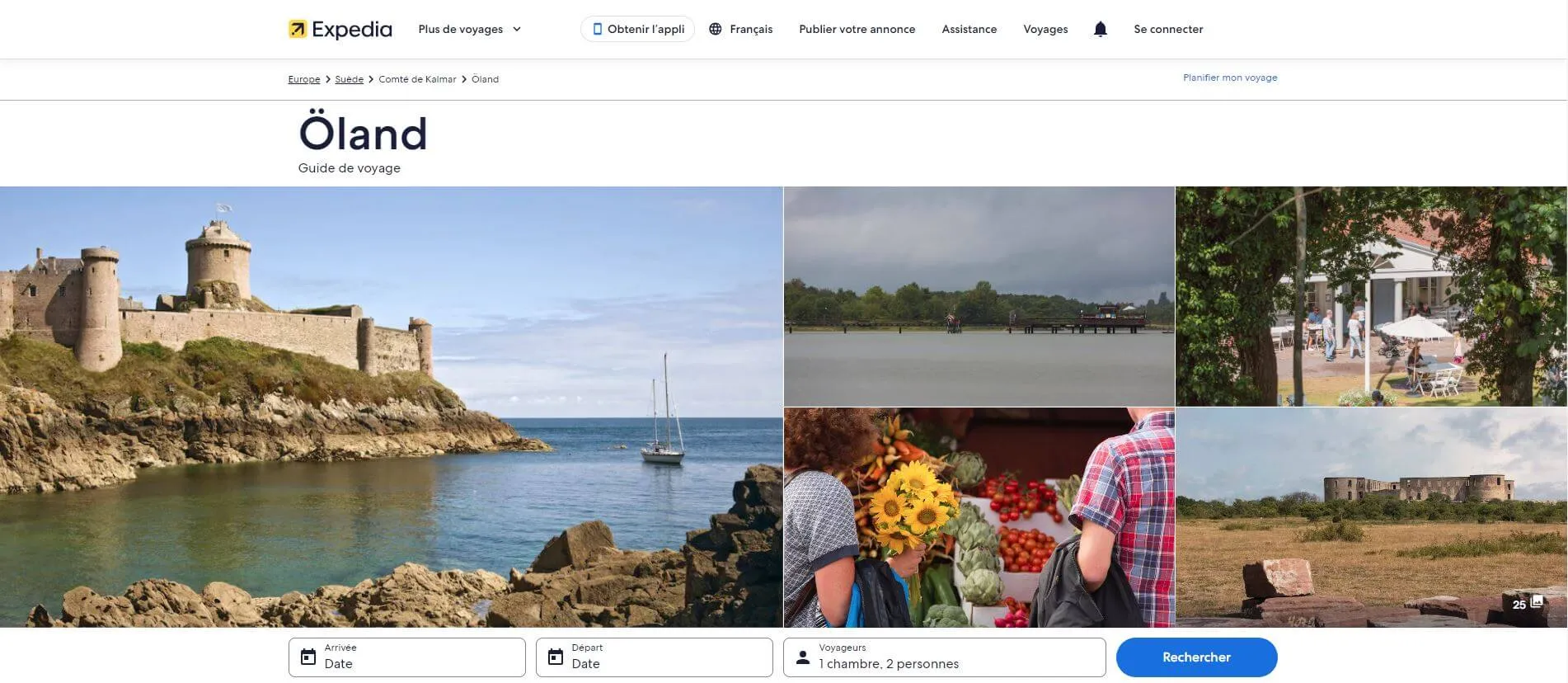The image size is (1568, 683).
Task: Open the Voyageurs room selector
Action: click(944, 657)
